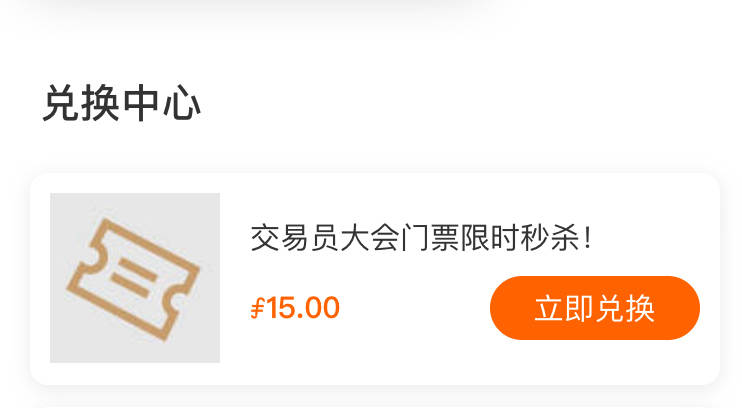This screenshot has height=408, width=742.
Task: Select the gray ticket product thumbnail
Action: coord(135,278)
